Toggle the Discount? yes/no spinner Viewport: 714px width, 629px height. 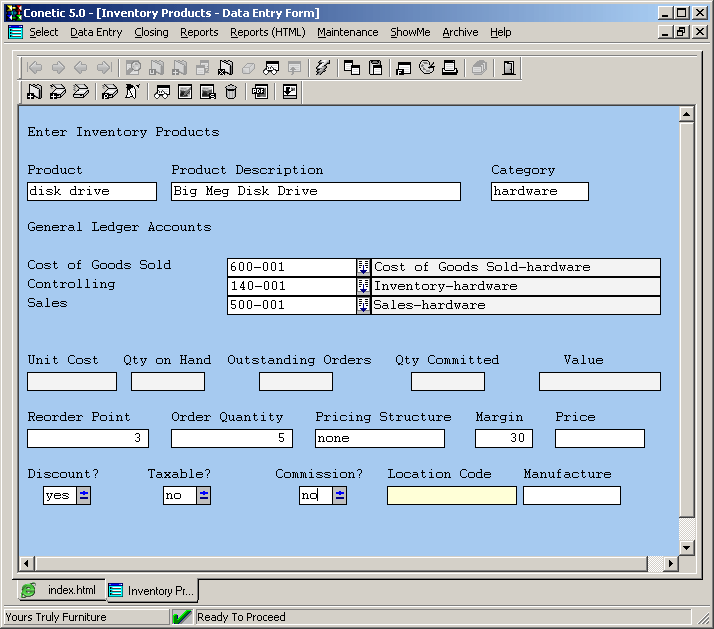coord(84,495)
